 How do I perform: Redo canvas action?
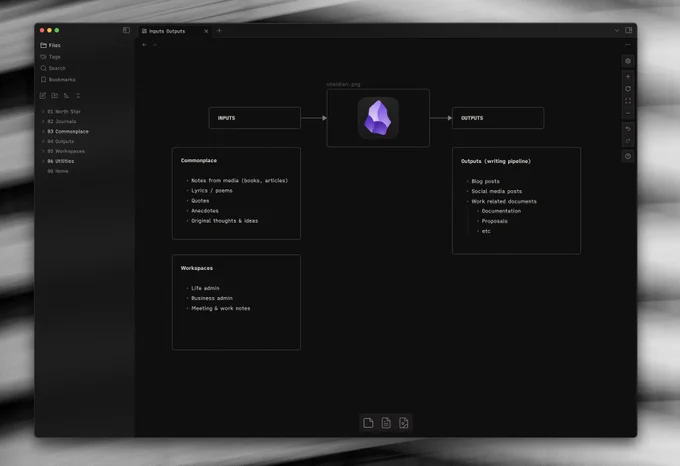(x=628, y=141)
